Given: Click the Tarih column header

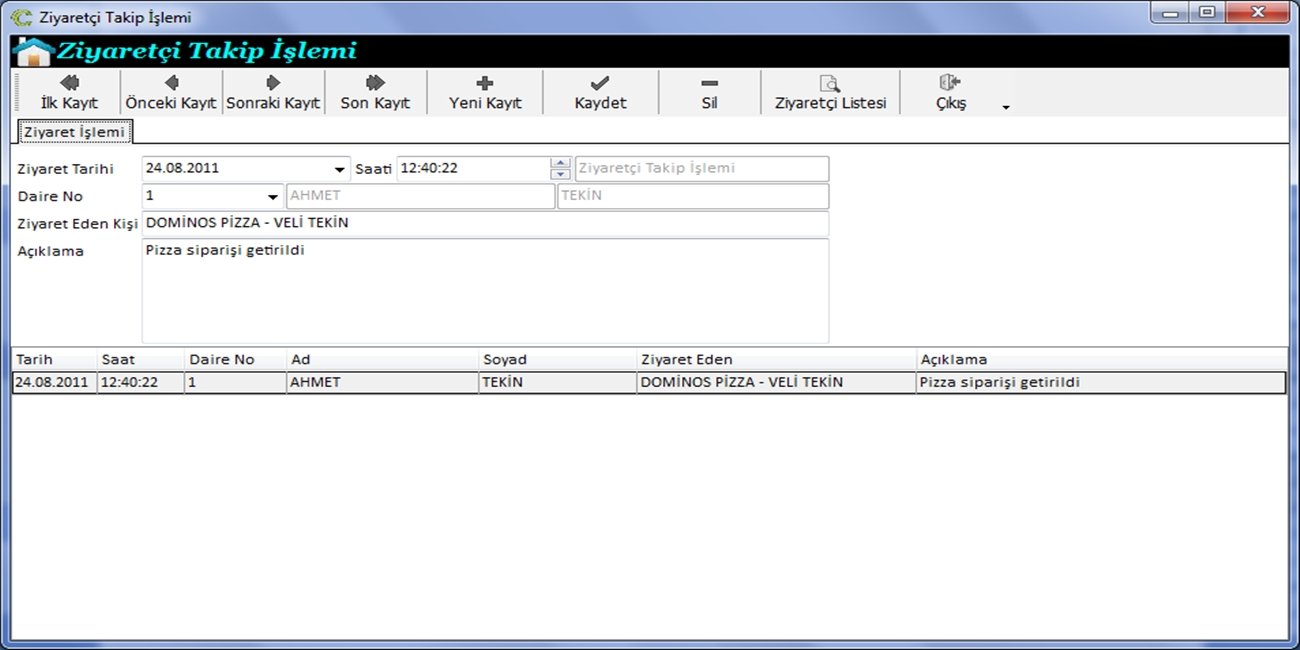Looking at the screenshot, I should (54, 360).
